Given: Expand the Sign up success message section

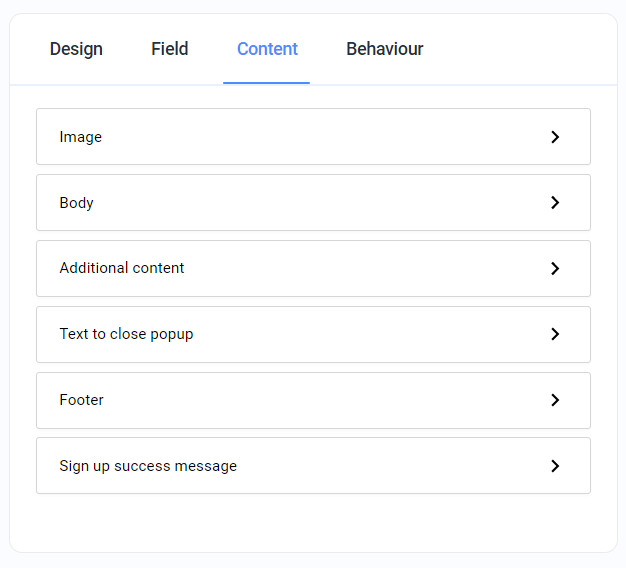Looking at the screenshot, I should point(313,466).
